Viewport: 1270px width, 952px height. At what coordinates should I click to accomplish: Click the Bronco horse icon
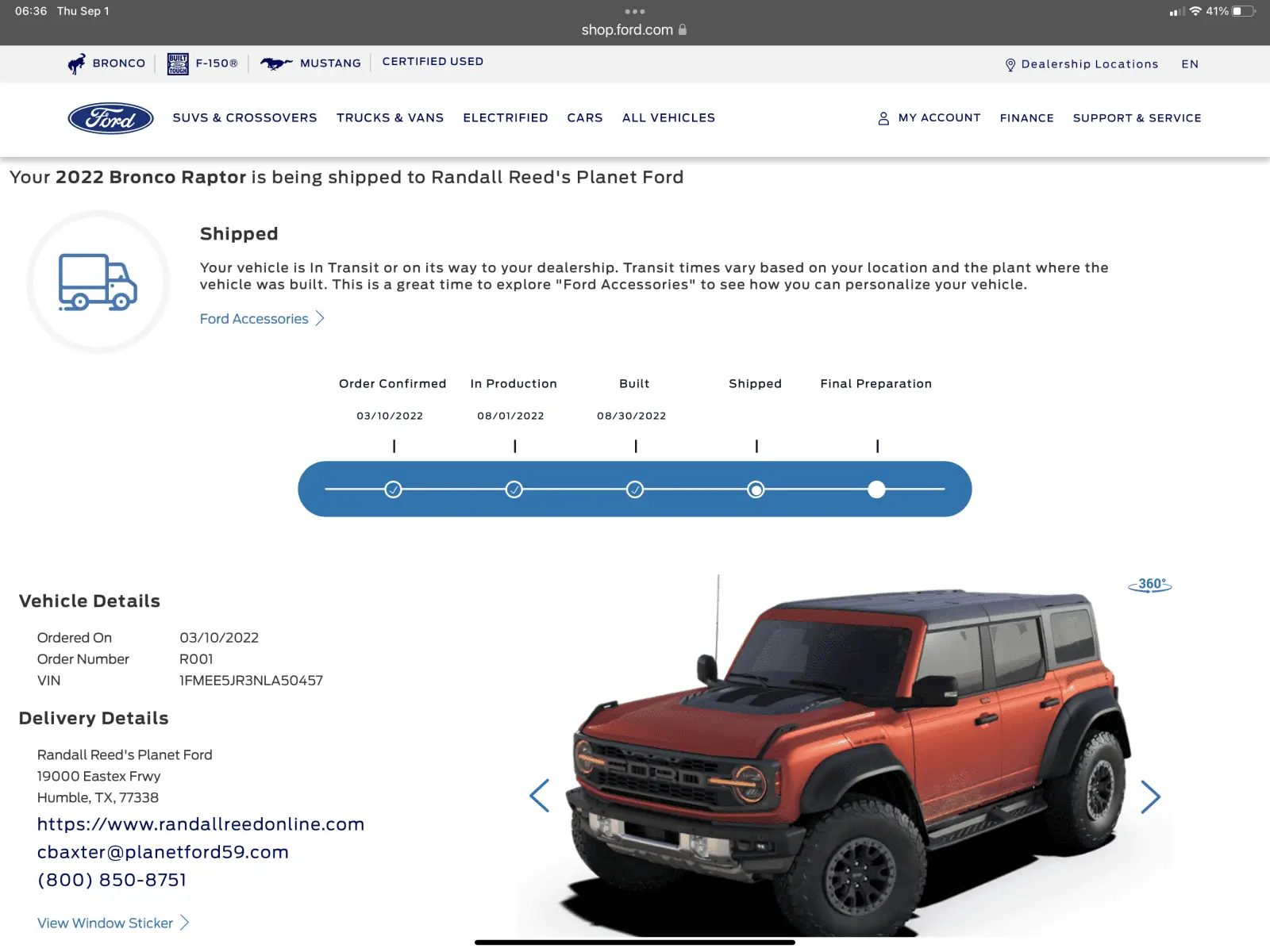(76, 63)
